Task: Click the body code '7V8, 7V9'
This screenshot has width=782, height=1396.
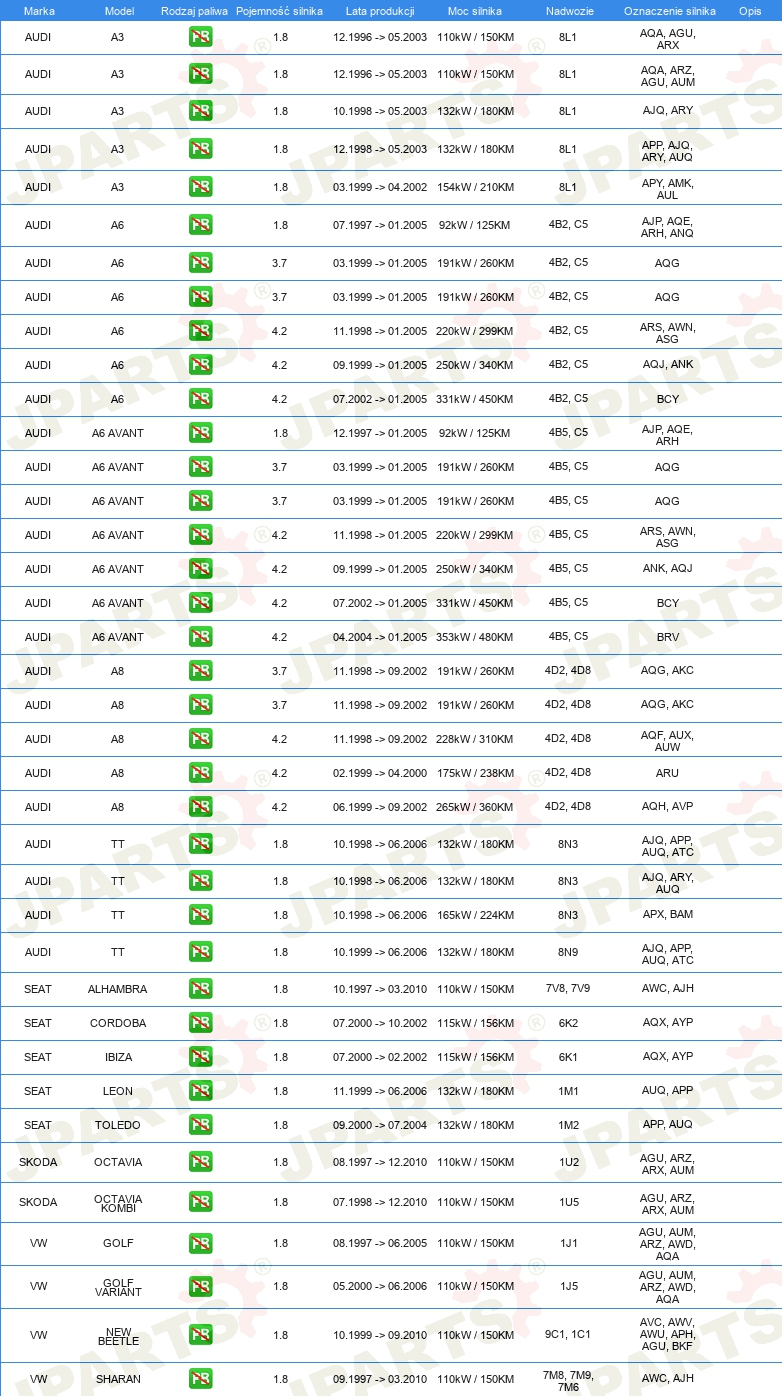Action: pos(568,989)
